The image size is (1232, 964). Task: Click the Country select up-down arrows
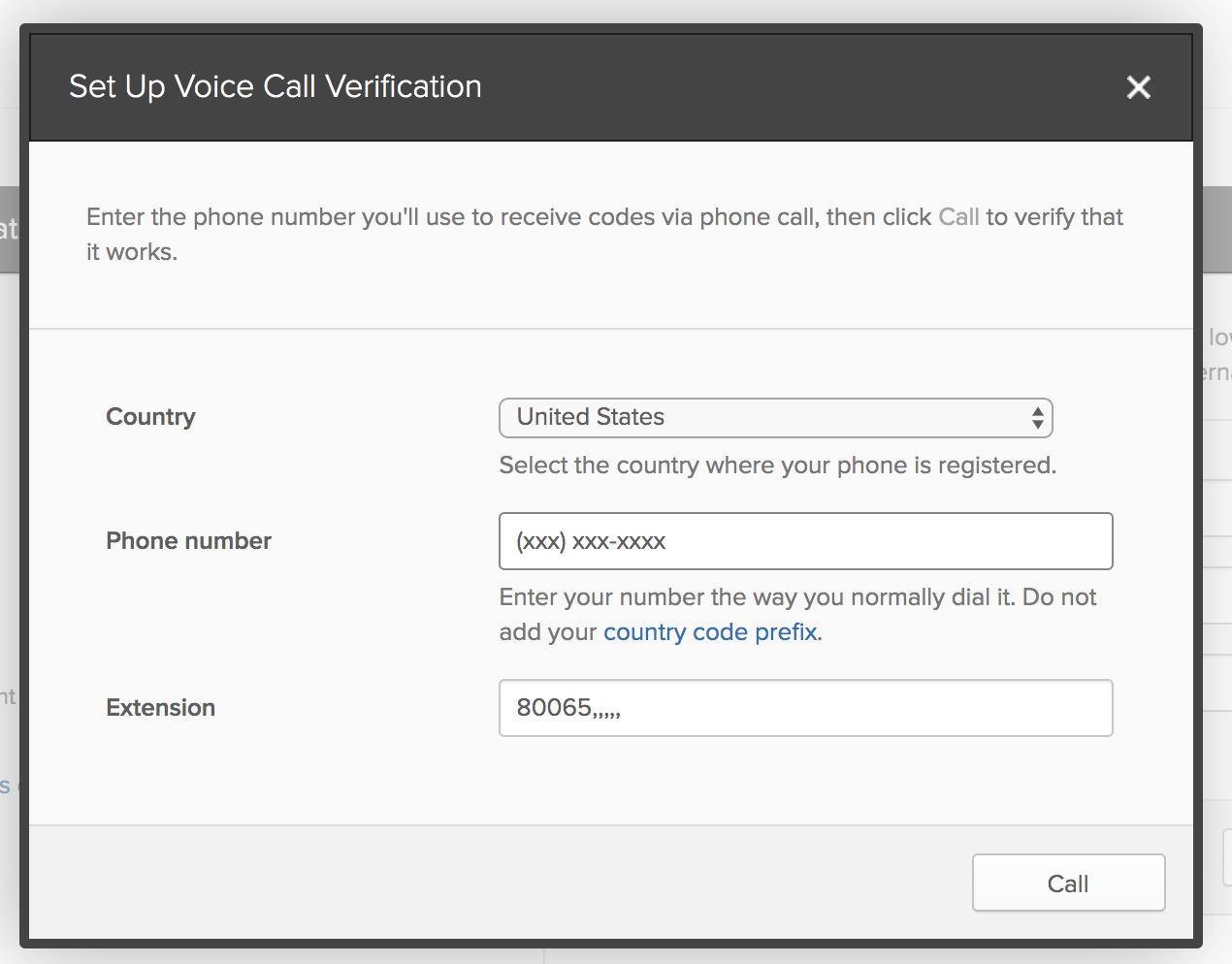1038,418
